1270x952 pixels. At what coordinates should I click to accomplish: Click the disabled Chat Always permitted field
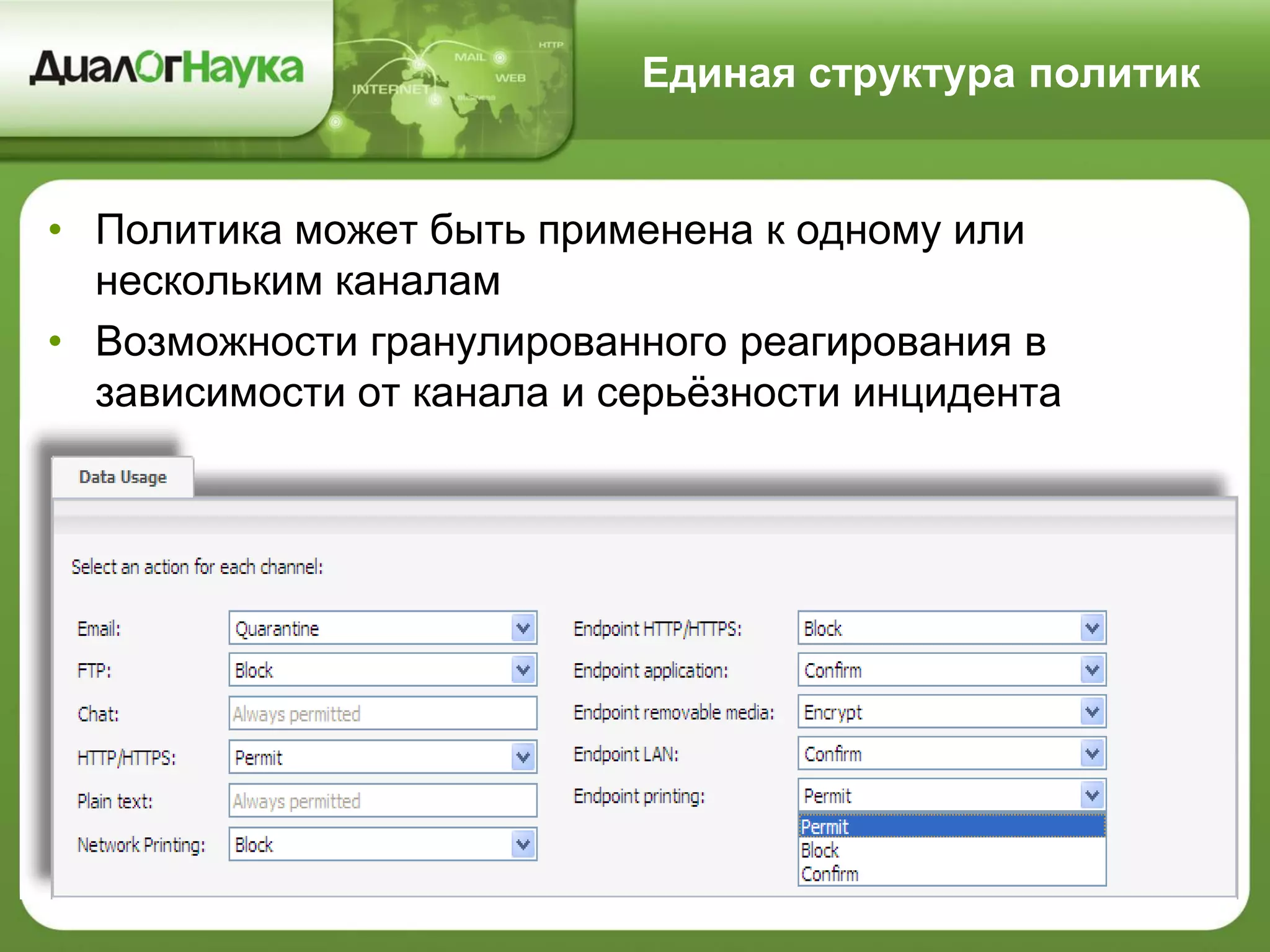(383, 713)
